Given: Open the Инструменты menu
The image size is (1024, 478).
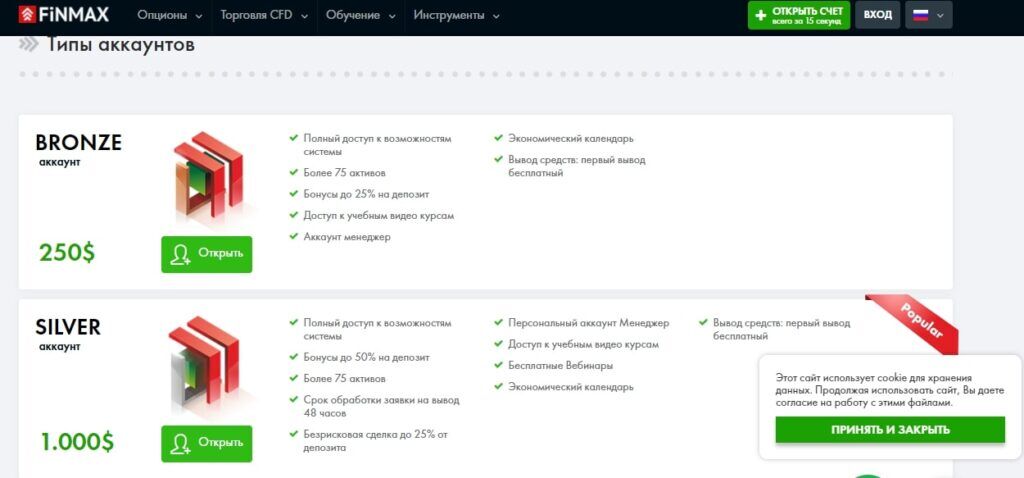Looking at the screenshot, I should click(x=456, y=16).
